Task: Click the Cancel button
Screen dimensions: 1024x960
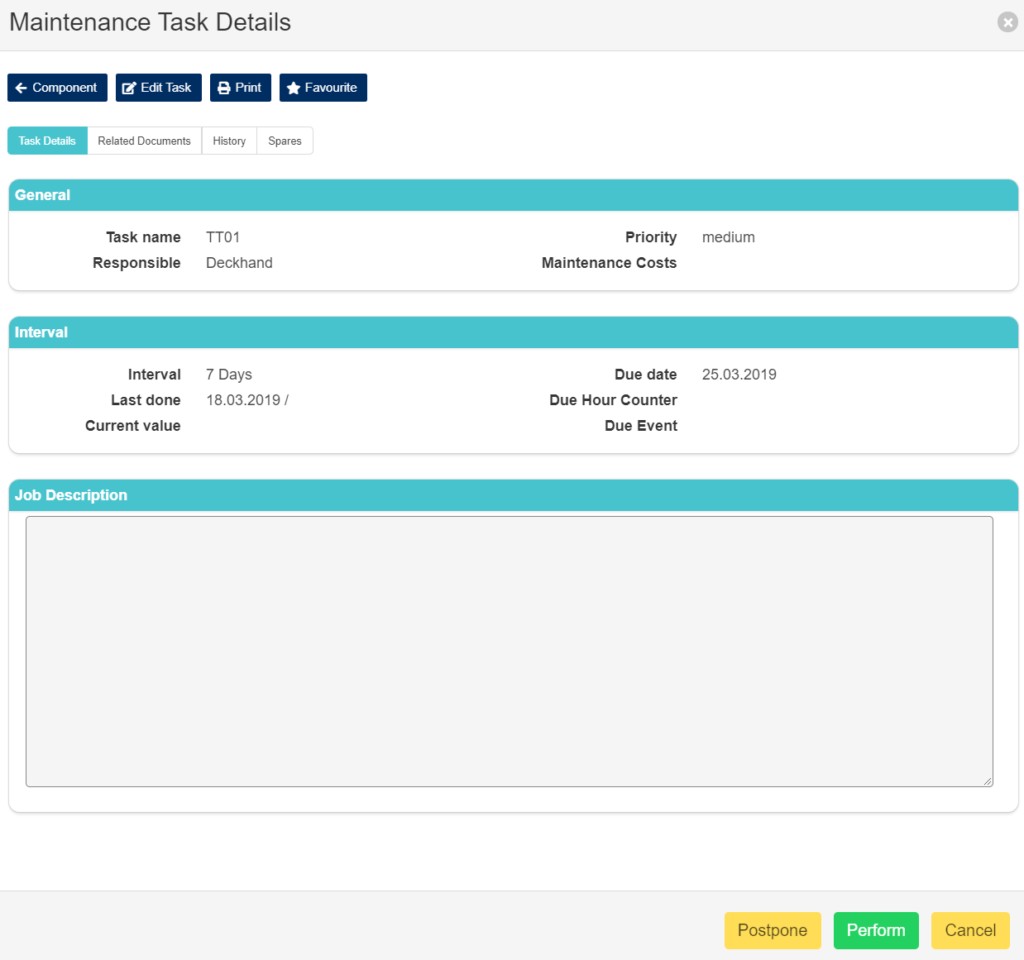Action: [x=970, y=930]
